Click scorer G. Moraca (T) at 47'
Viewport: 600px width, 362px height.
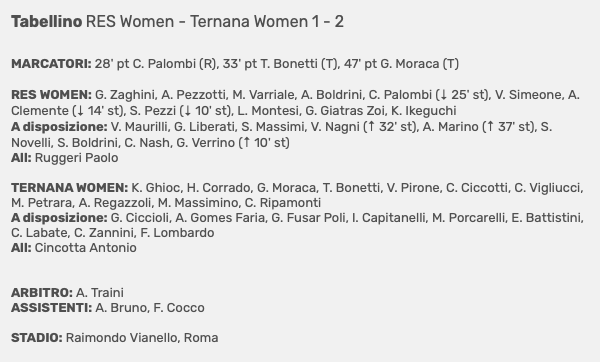pyautogui.click(x=419, y=64)
